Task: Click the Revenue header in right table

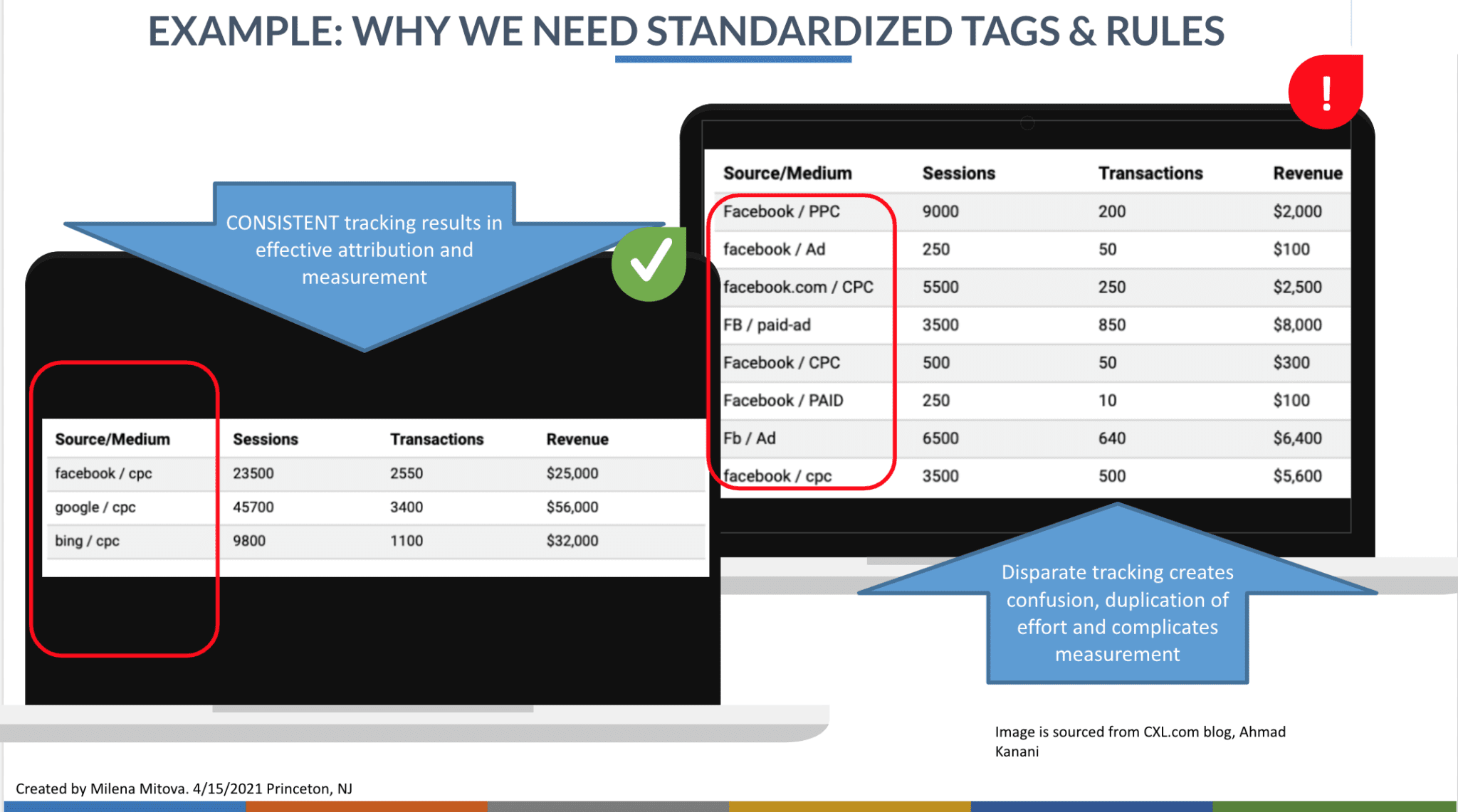Action: (1307, 174)
